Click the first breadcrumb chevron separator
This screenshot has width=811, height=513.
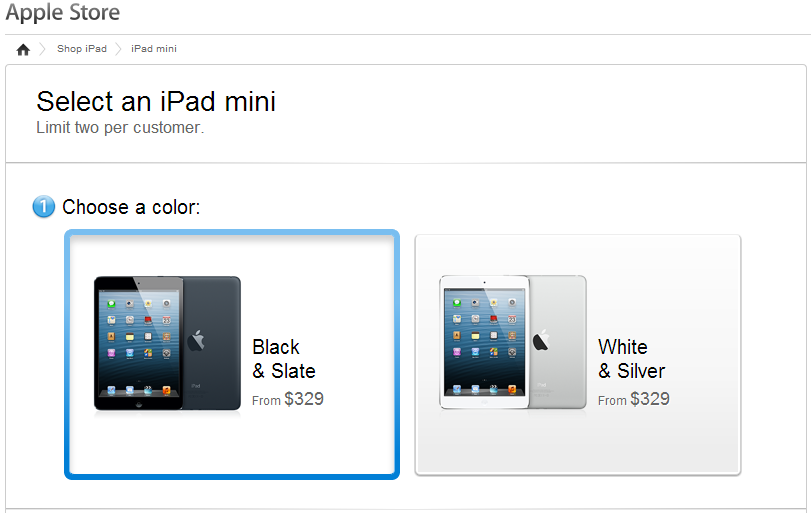tap(43, 49)
